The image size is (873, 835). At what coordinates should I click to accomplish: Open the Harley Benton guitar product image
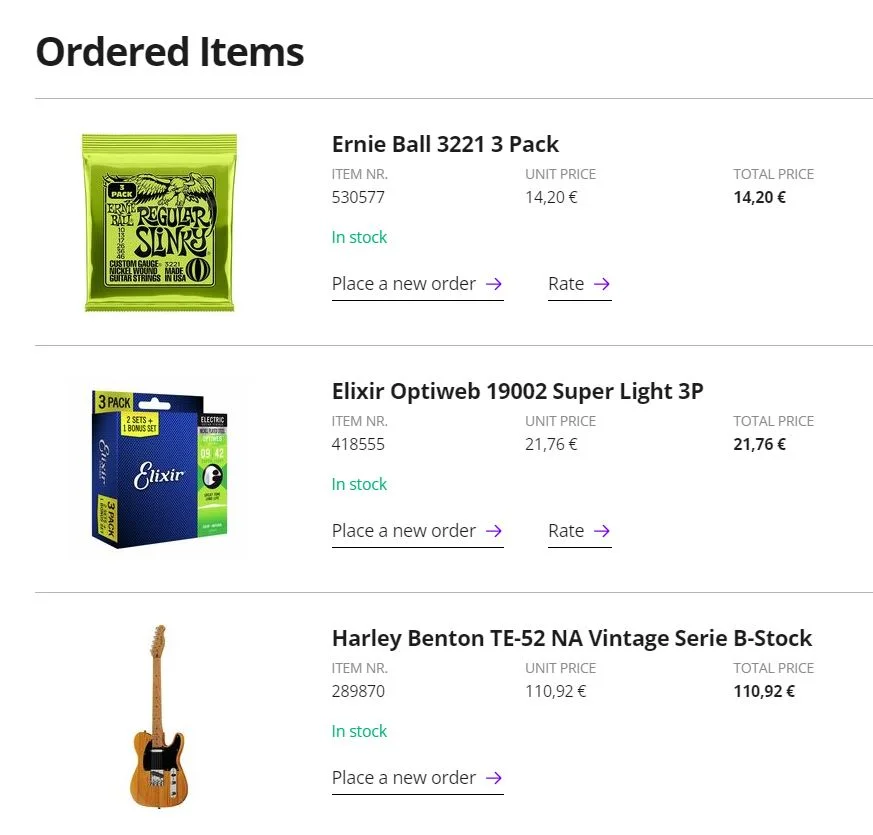(157, 716)
